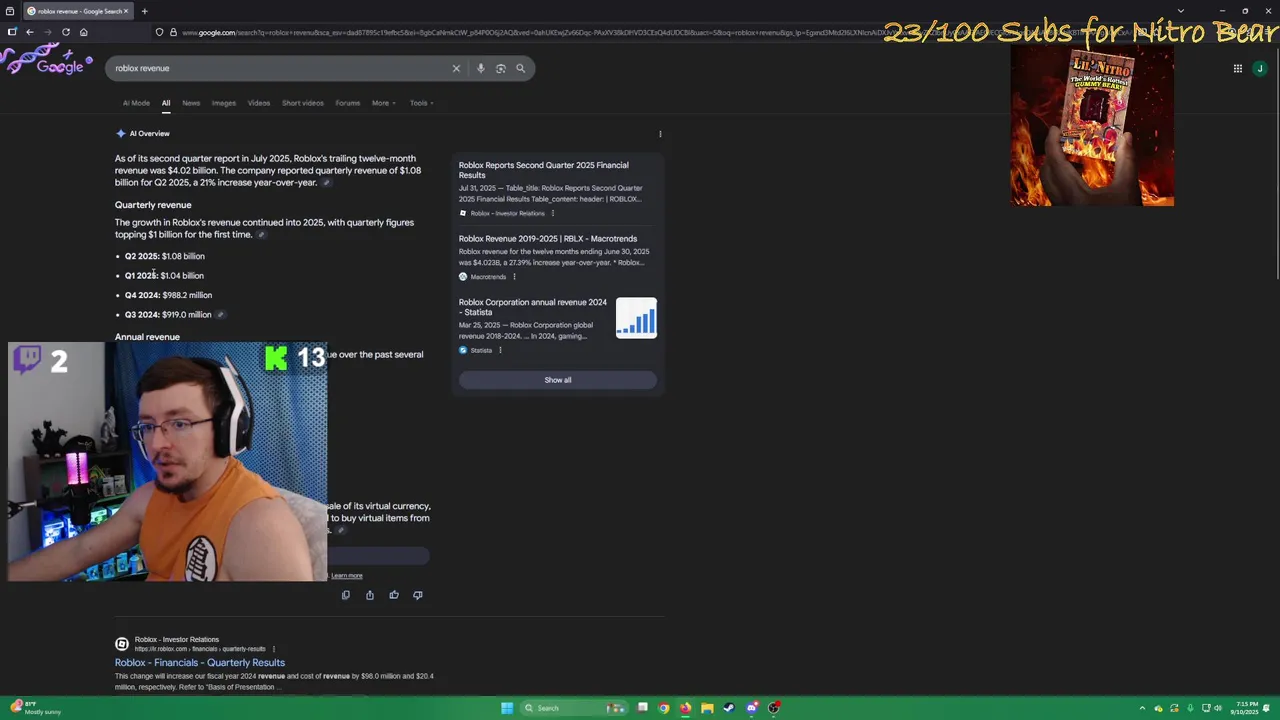Image resolution: width=1280 pixels, height=720 pixels.
Task: Open source link chip after 'Q3 2024: $919.0 million'
Action: pyautogui.click(x=220, y=315)
